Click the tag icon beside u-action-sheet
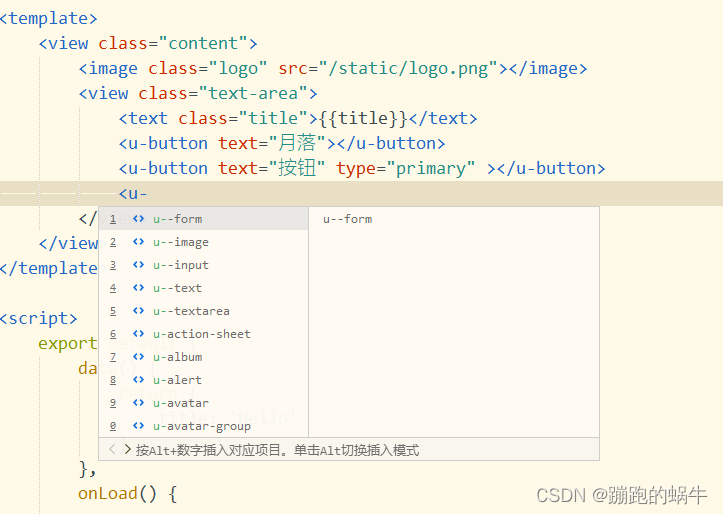The width and height of the screenshot is (723, 514). (x=138, y=334)
